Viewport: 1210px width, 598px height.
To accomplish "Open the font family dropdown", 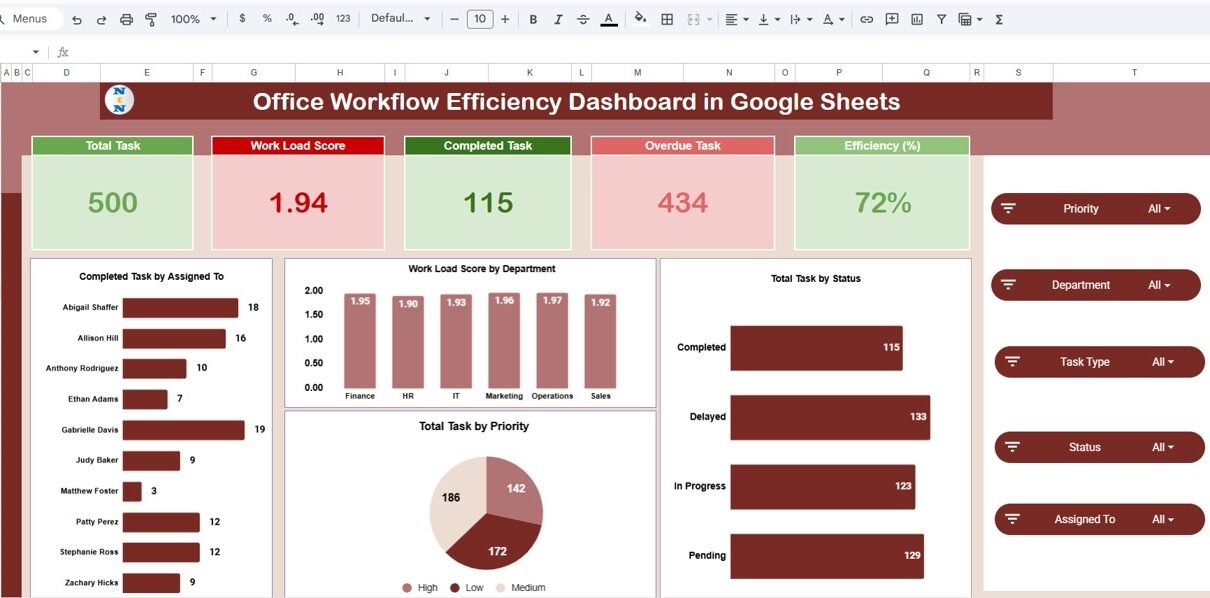I will [x=400, y=19].
